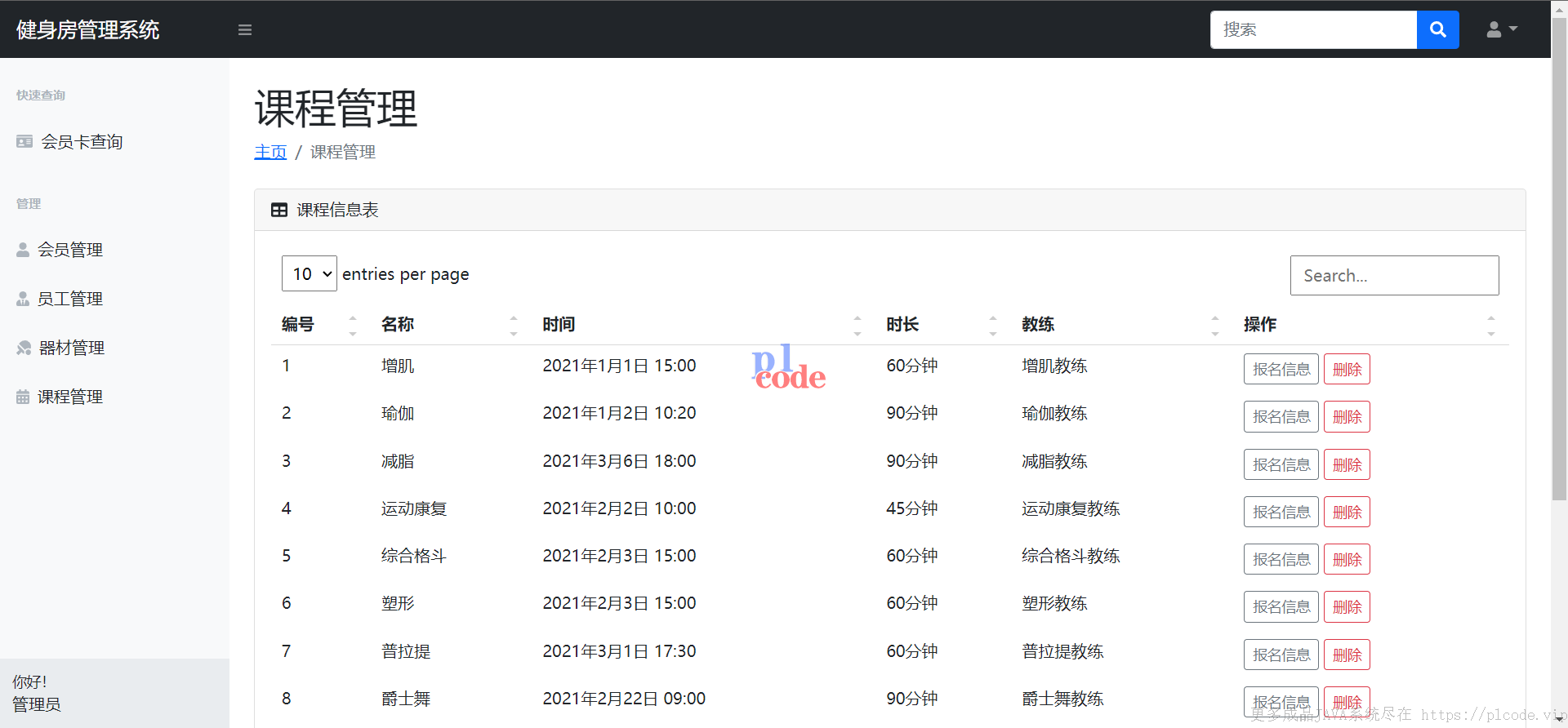Select the 2021年1月2日 10:20 time cell
1568x728 pixels.
(619, 413)
